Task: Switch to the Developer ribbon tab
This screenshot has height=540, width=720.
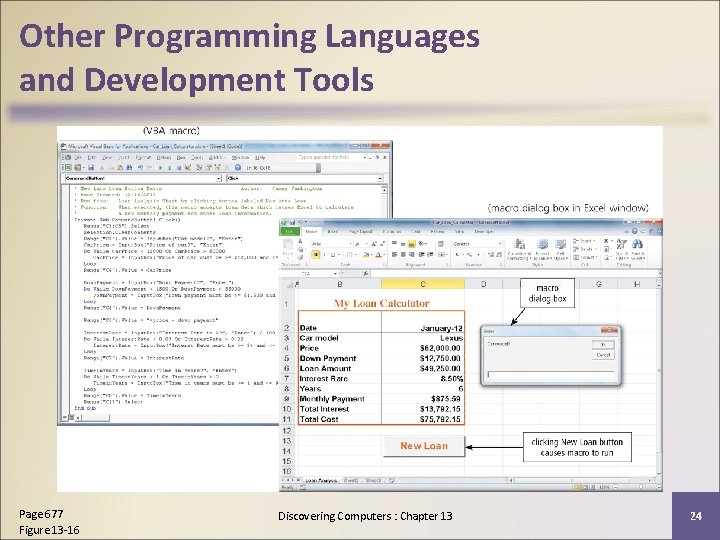Action: coord(484,231)
